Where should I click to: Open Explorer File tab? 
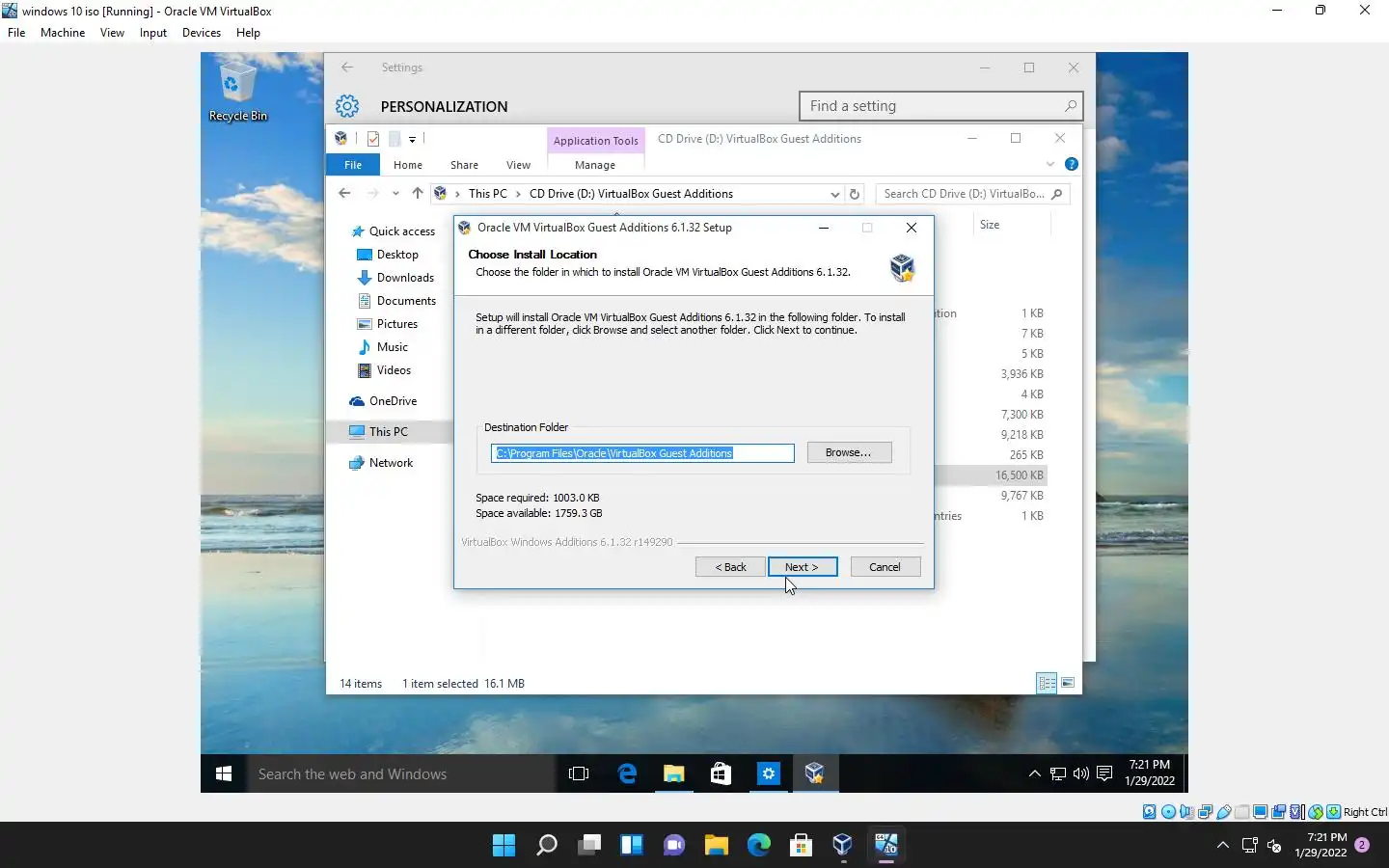[353, 165]
